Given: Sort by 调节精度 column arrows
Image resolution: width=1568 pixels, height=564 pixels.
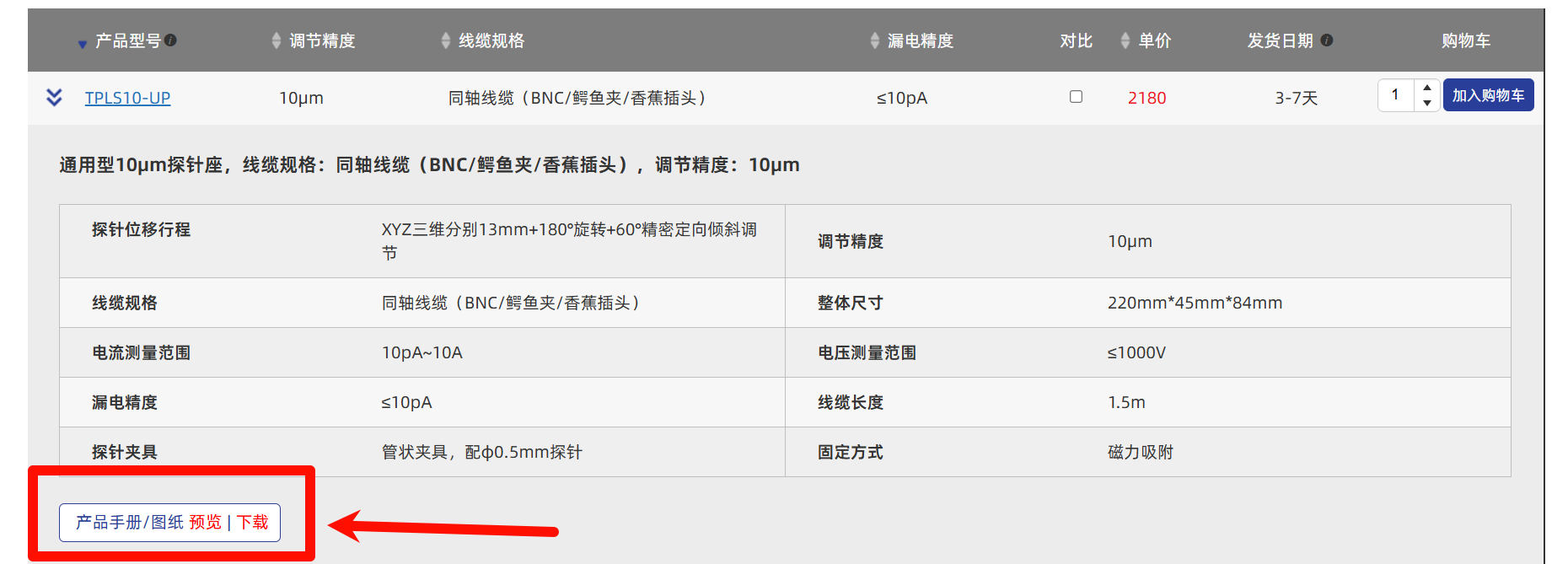Looking at the screenshot, I should [x=277, y=40].
